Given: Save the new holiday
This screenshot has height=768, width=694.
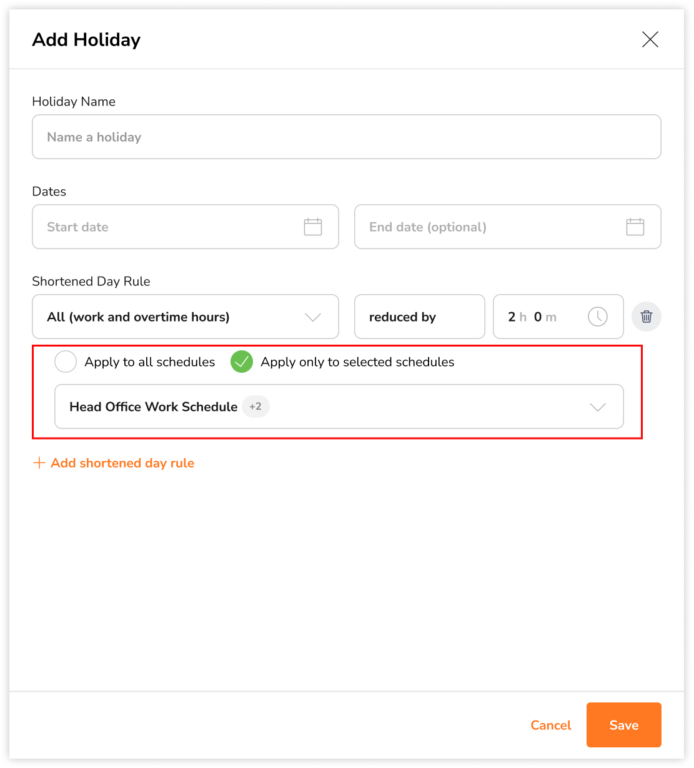Looking at the screenshot, I should (623, 725).
